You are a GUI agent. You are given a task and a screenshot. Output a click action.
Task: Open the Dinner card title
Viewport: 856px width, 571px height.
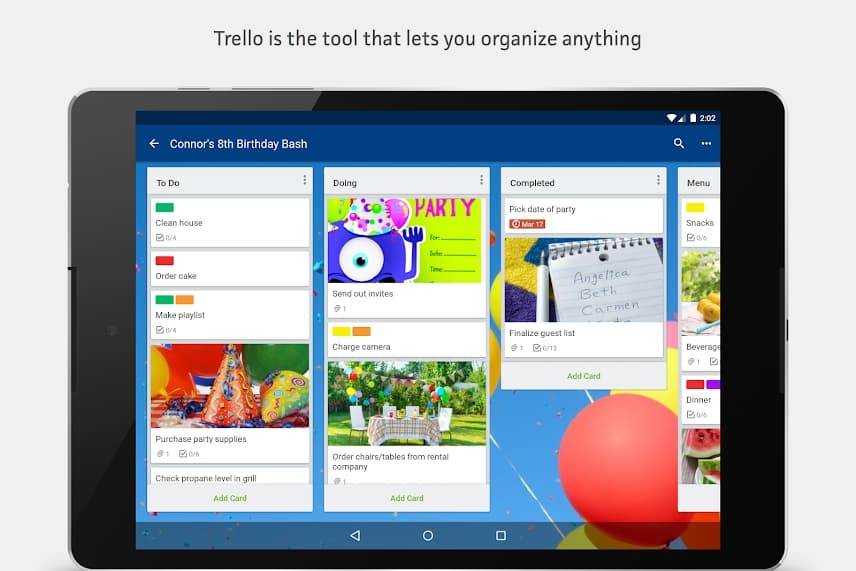698,400
